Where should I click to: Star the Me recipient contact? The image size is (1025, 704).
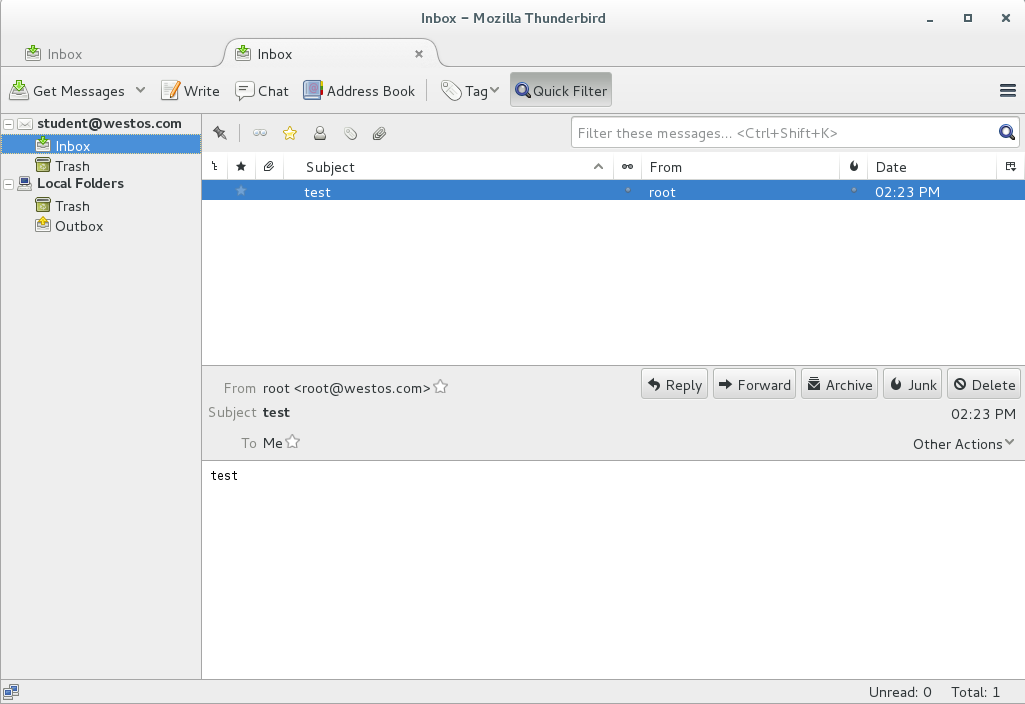pyautogui.click(x=293, y=442)
